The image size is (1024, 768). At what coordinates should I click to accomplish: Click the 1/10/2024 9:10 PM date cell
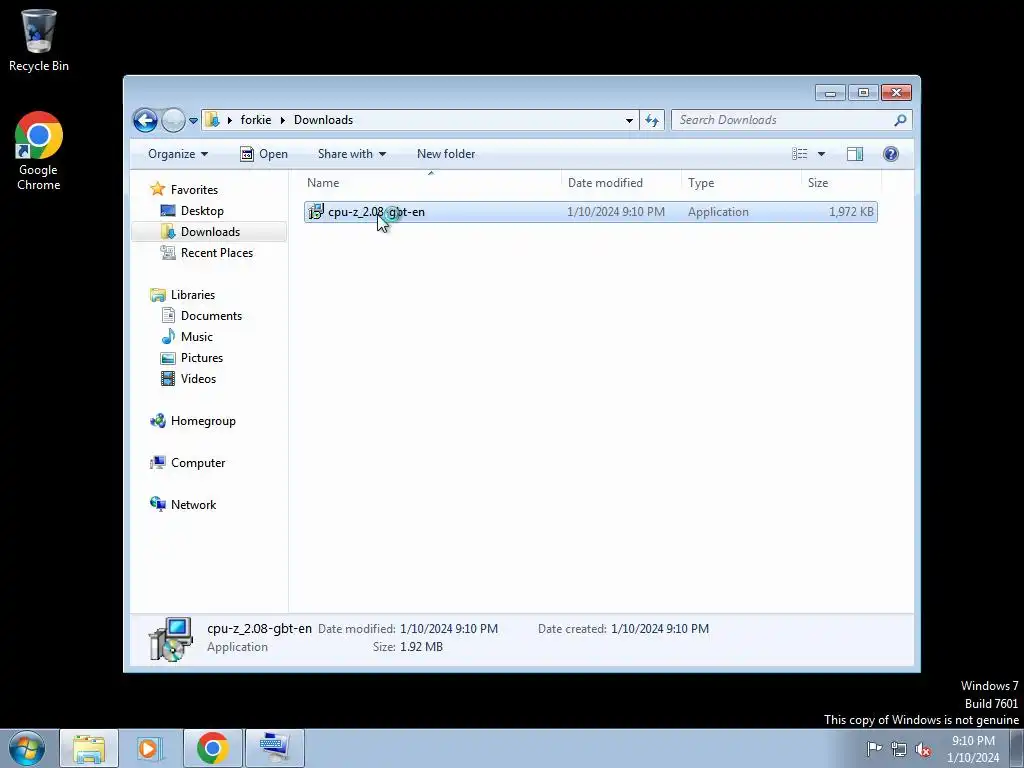coord(616,212)
